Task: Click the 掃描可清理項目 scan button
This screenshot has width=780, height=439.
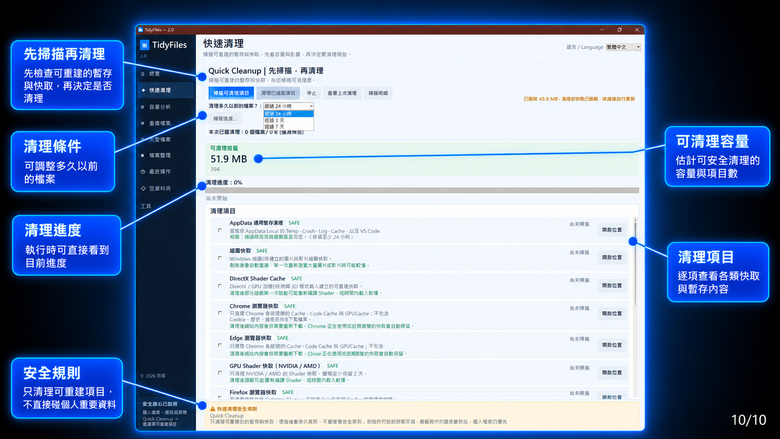Action: point(231,93)
